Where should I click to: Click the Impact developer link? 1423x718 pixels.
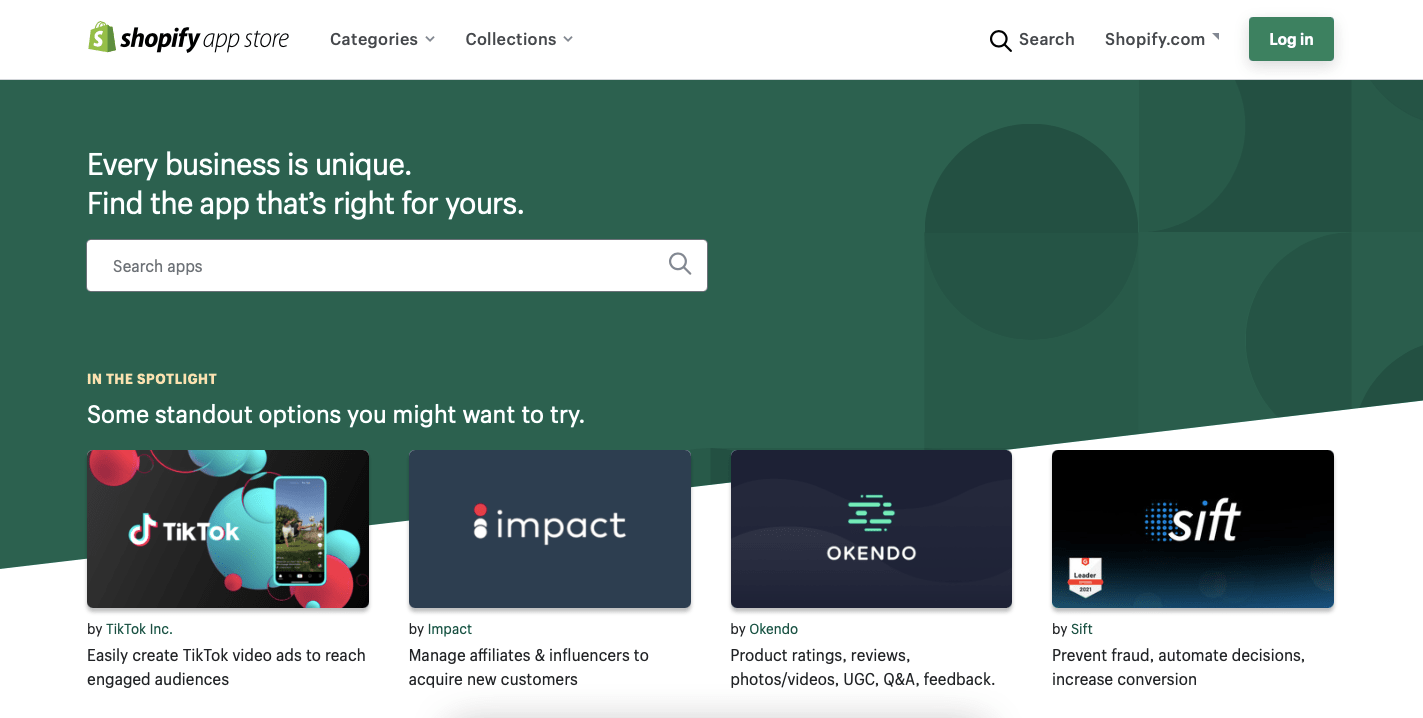pos(450,629)
